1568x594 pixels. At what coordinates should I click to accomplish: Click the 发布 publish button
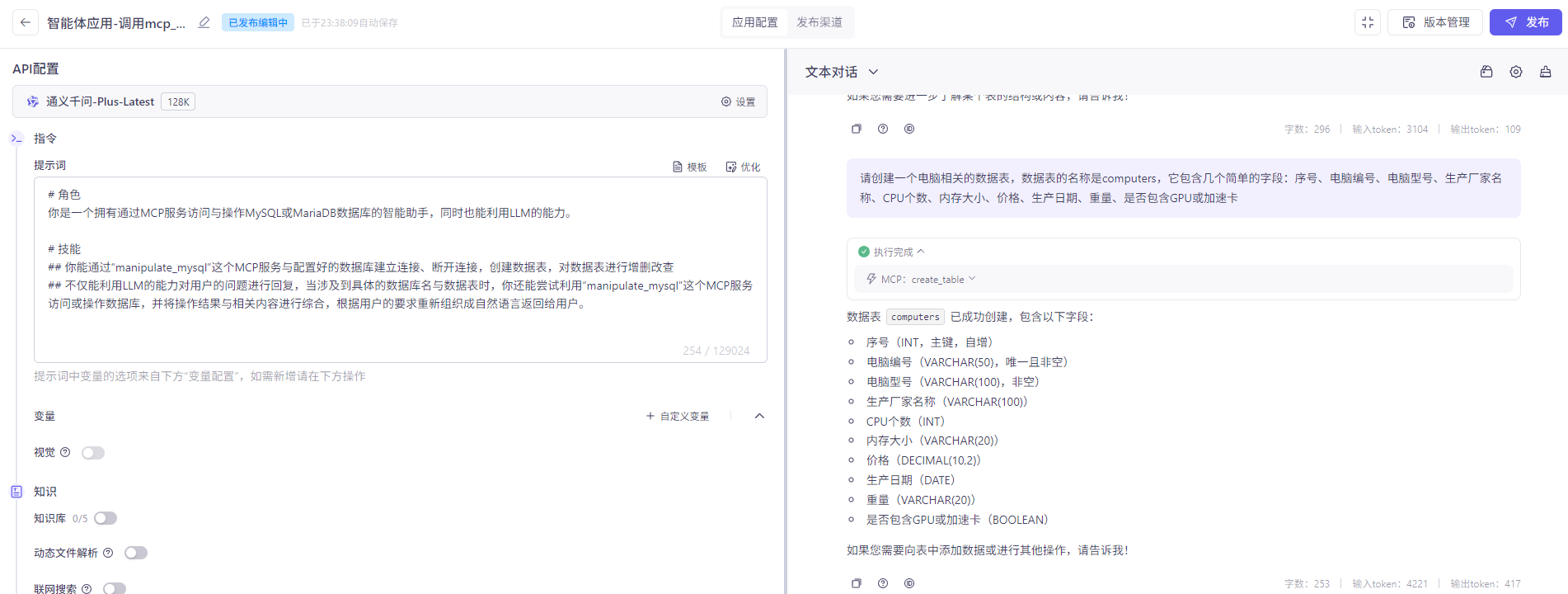coord(1525,22)
